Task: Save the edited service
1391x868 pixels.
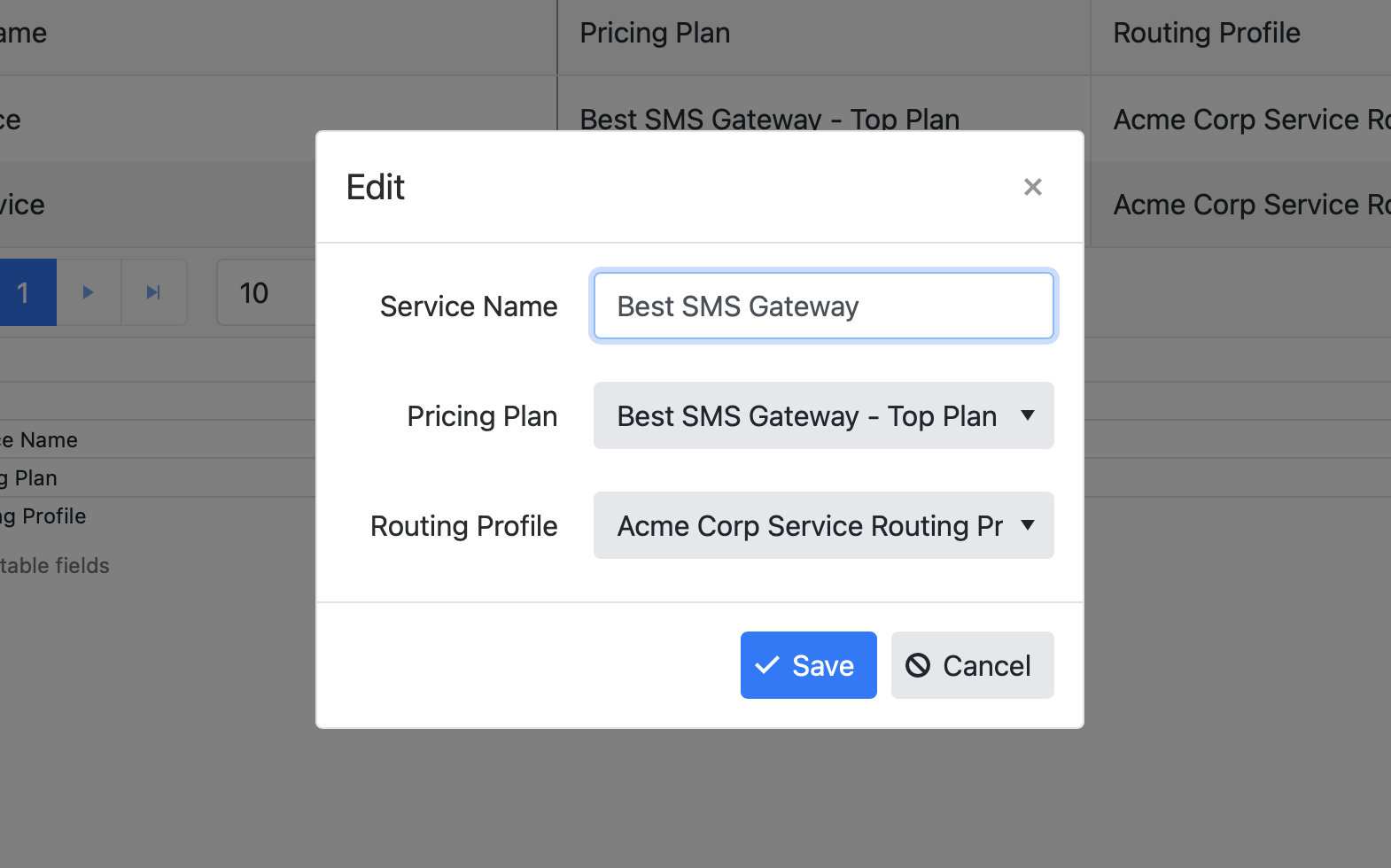Action: [x=808, y=665]
